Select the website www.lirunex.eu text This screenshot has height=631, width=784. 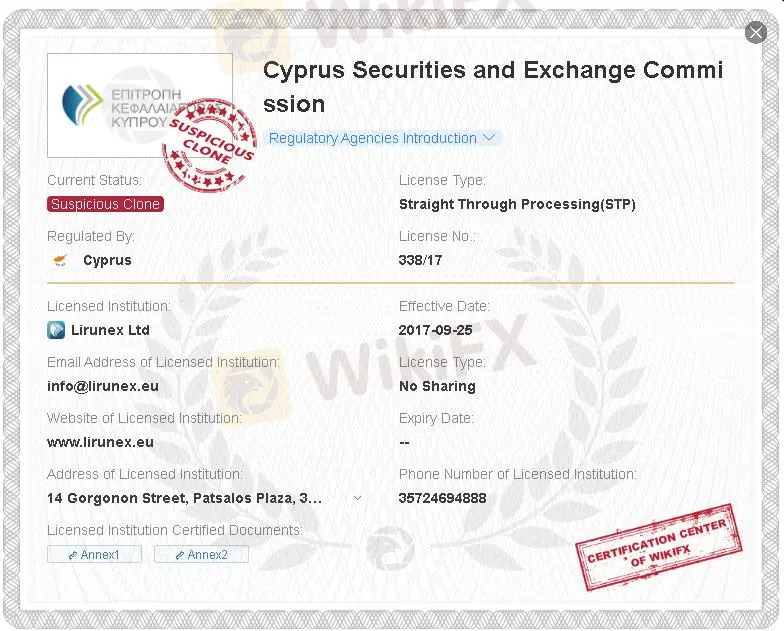100,442
